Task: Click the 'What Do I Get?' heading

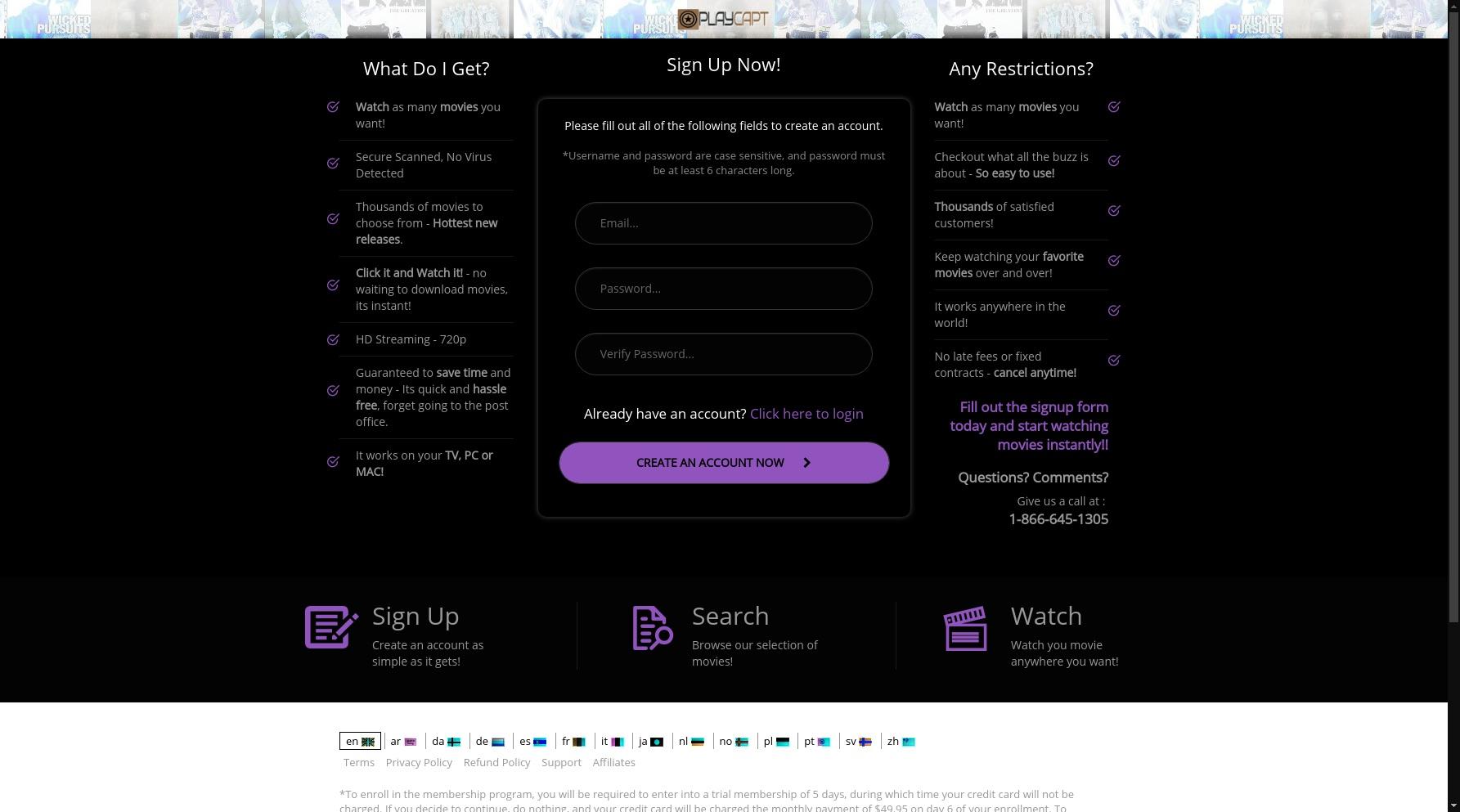Action: 426,69
